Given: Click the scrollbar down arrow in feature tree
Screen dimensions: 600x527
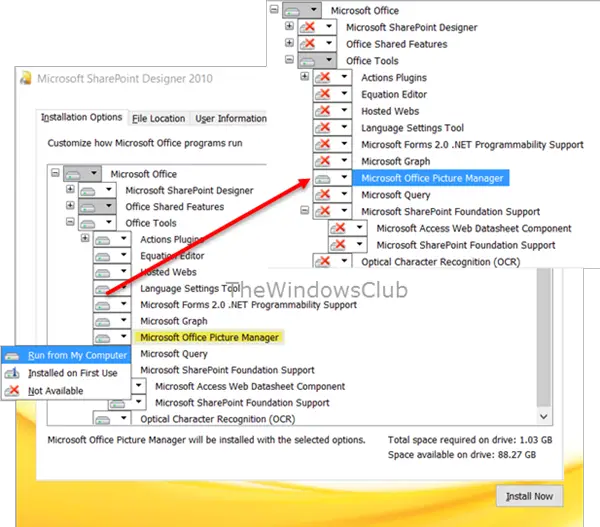Looking at the screenshot, I should click(544, 416).
